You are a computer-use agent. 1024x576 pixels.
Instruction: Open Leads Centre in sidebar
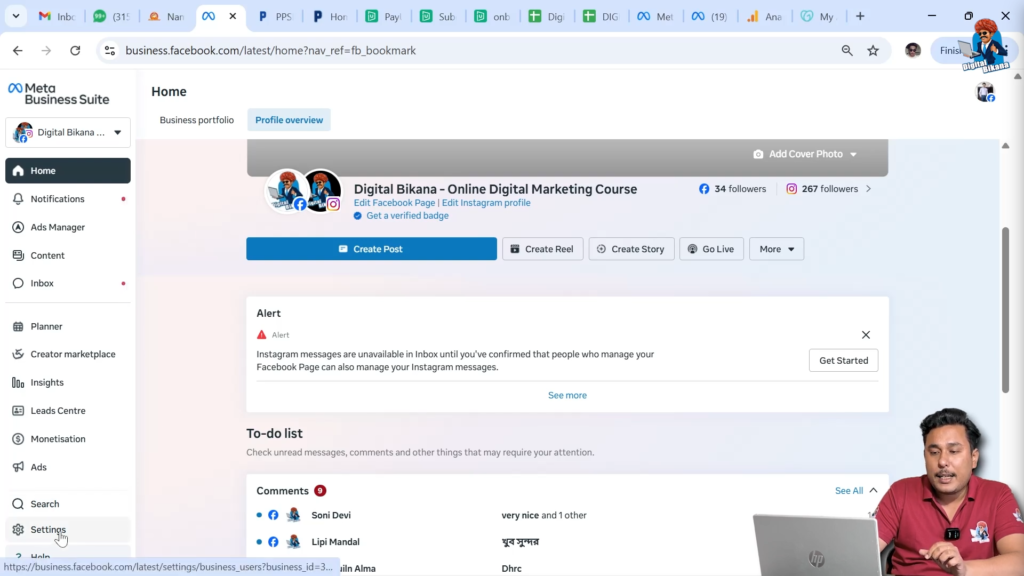pos(68,410)
